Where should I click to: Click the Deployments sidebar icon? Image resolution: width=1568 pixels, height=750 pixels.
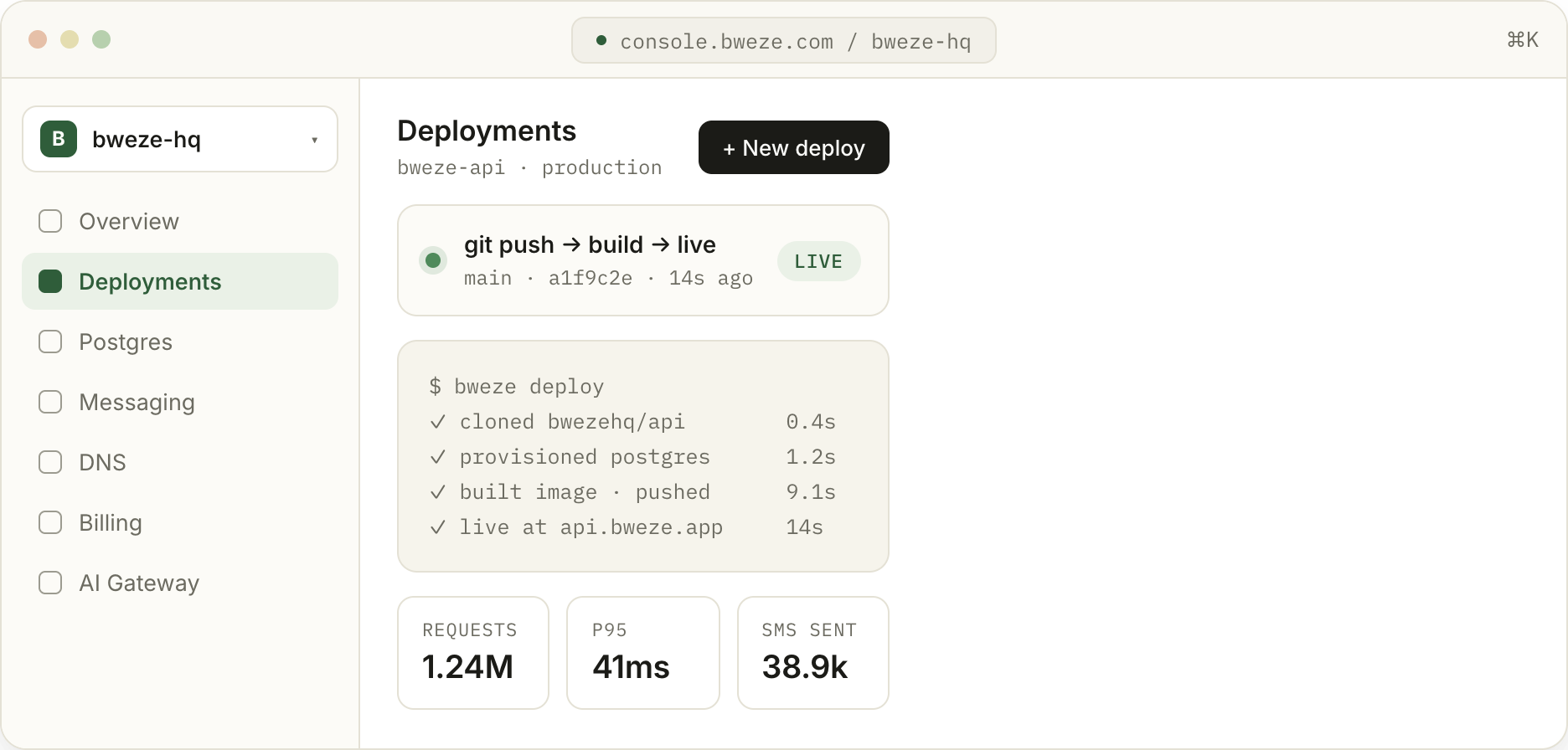click(x=50, y=281)
